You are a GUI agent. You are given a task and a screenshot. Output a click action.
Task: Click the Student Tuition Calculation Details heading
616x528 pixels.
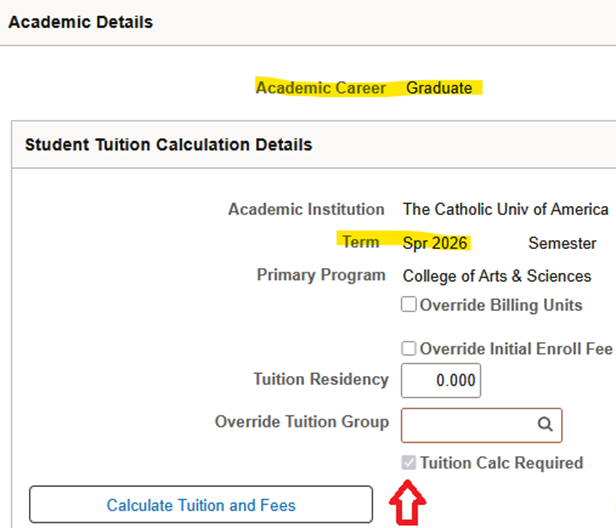[168, 145]
